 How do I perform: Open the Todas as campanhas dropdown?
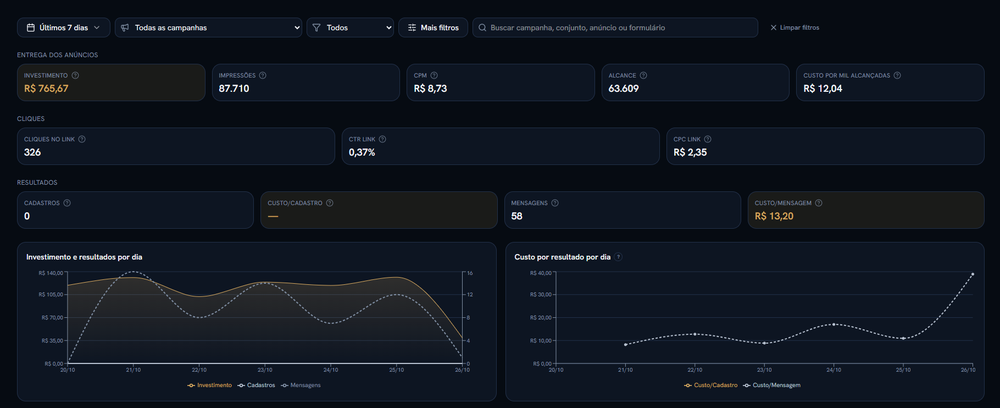click(x=209, y=27)
